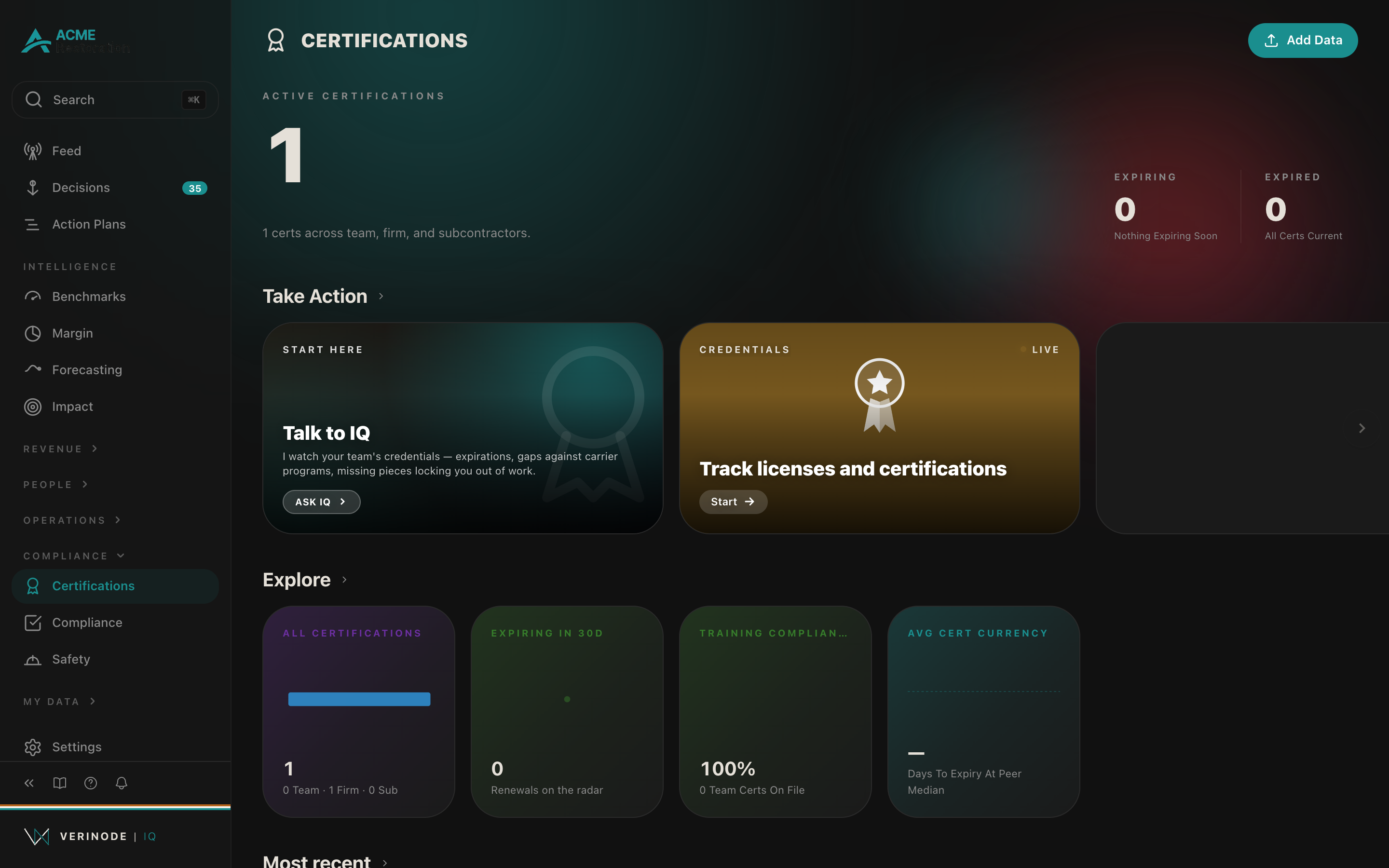Click the Benchmarks gauge icon

33,297
